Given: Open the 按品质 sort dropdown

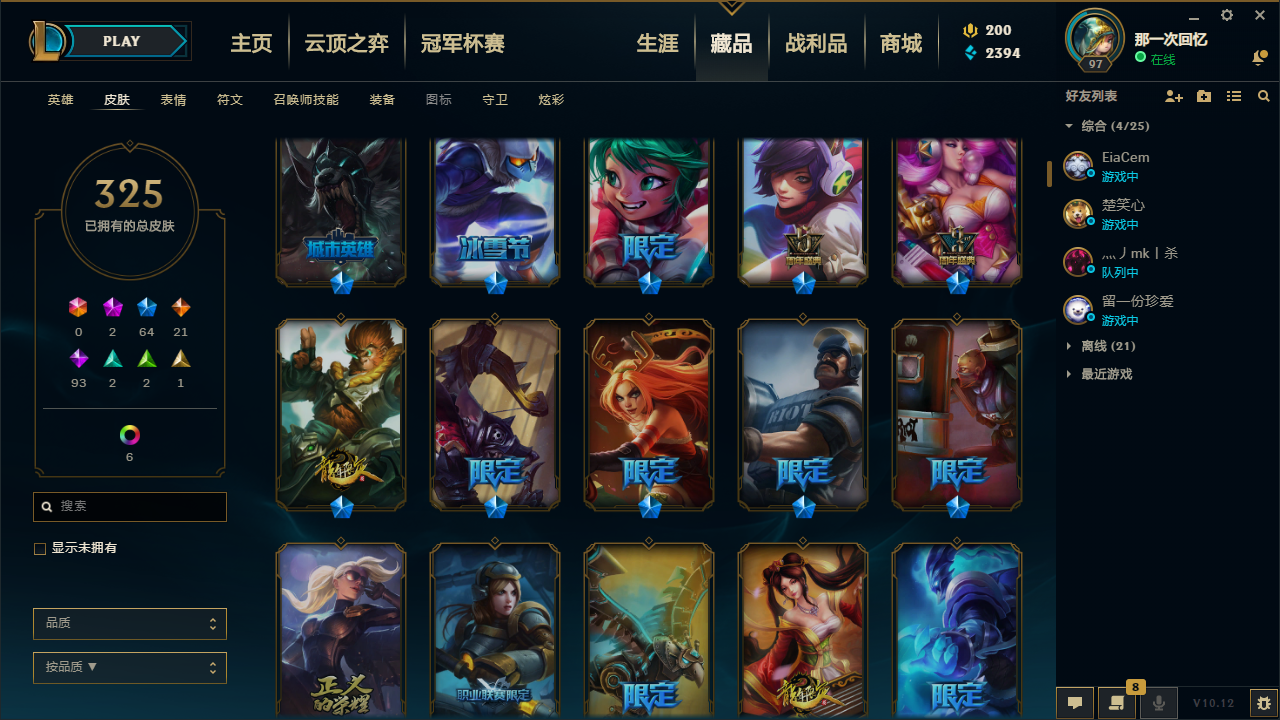Looking at the screenshot, I should point(130,667).
